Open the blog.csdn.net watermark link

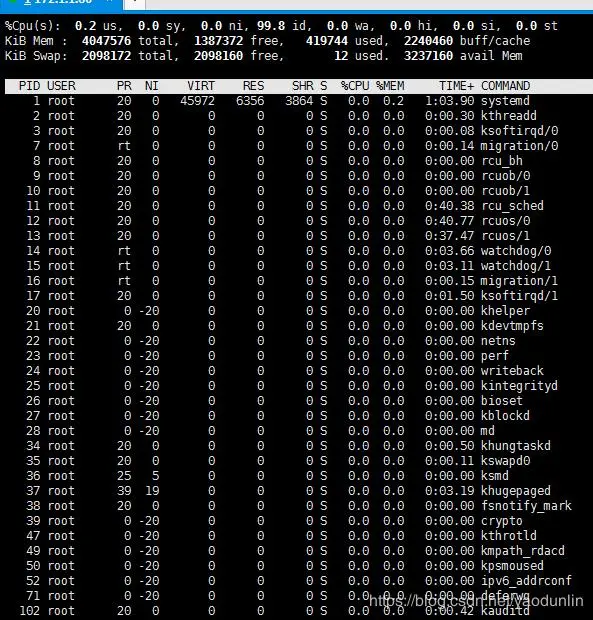(x=476, y=601)
